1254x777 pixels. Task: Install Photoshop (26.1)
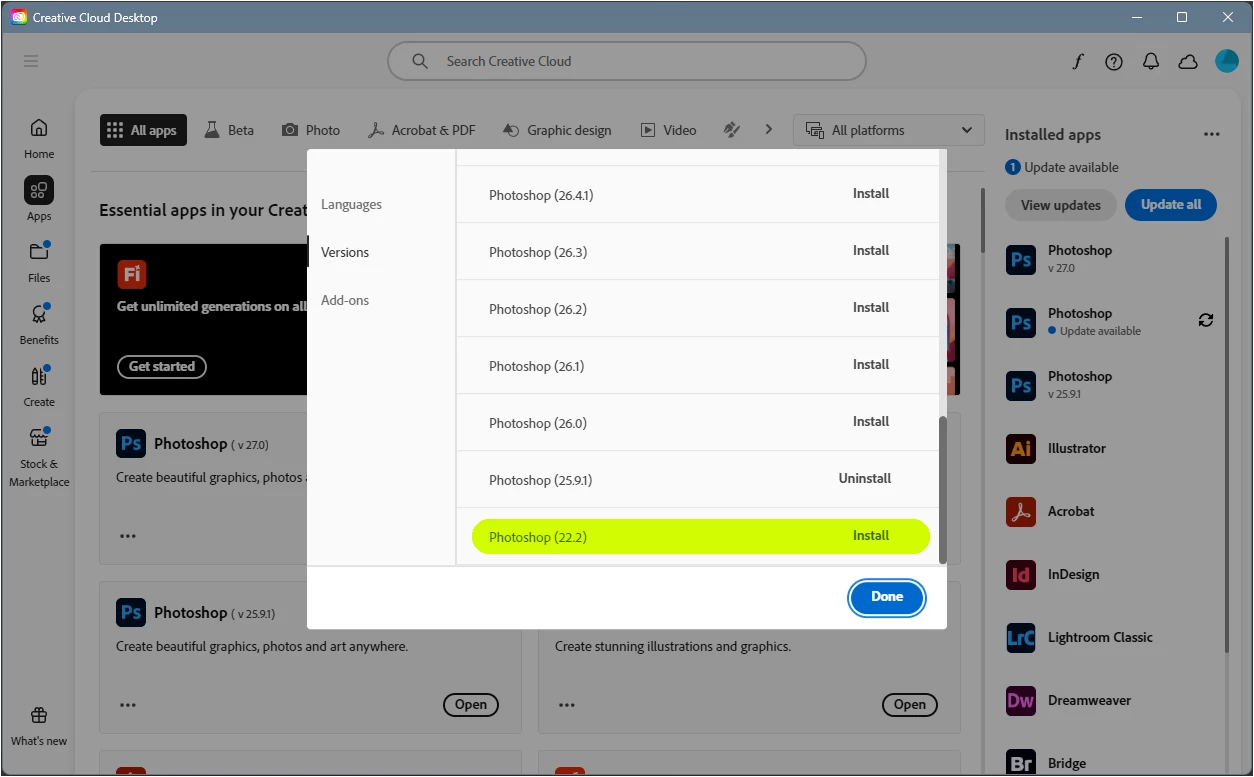pos(871,365)
